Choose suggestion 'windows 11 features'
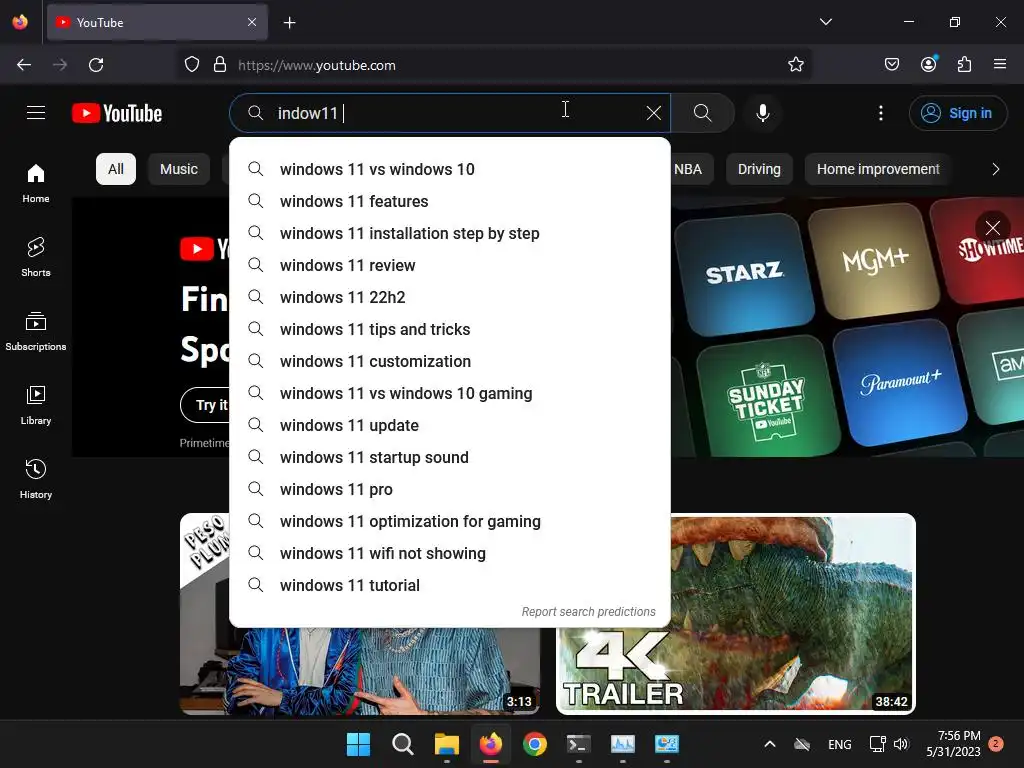The width and height of the screenshot is (1024, 768). click(450, 201)
